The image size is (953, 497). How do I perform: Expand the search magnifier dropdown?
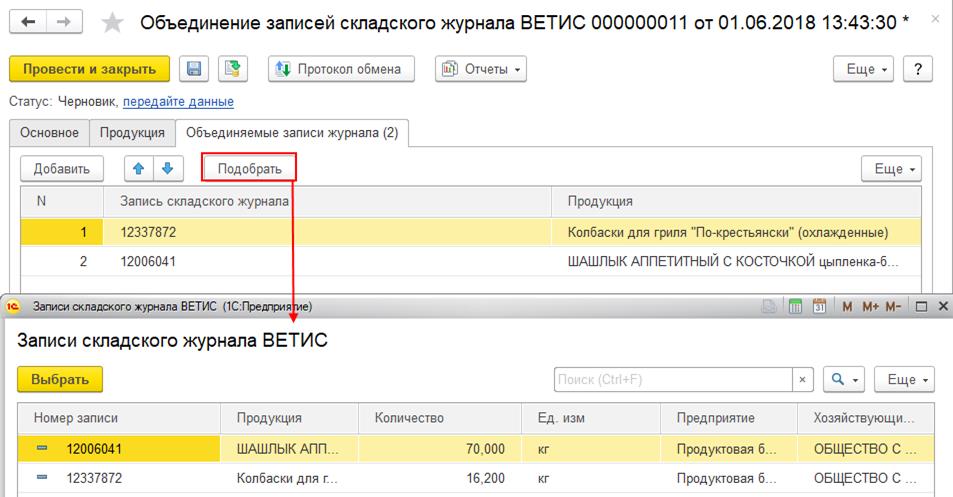(845, 380)
